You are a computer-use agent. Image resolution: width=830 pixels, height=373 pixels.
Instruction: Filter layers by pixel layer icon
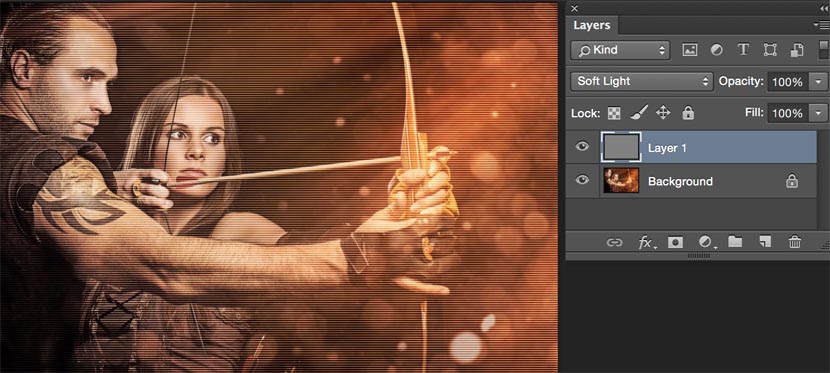[x=689, y=50]
